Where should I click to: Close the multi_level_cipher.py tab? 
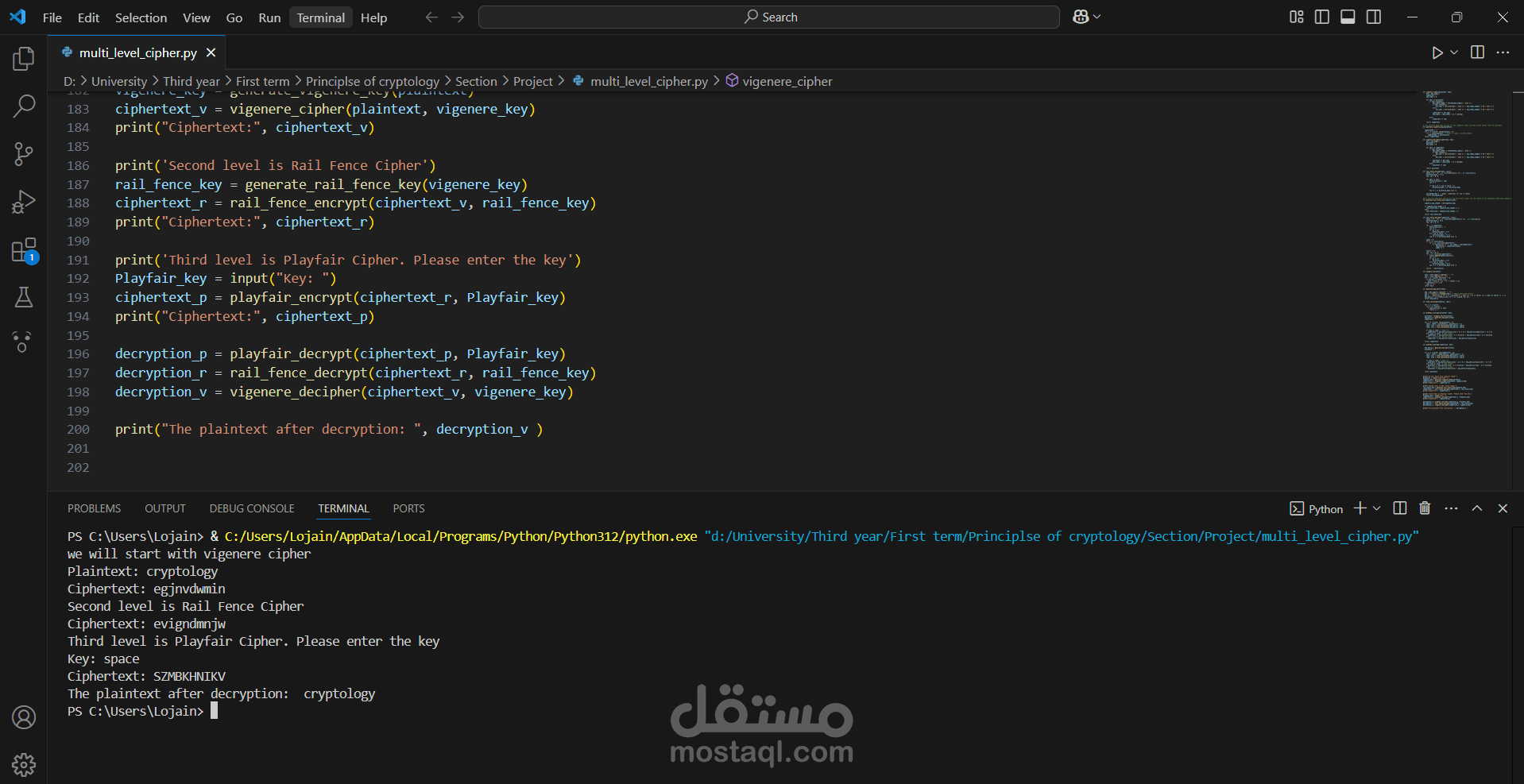[x=211, y=52]
